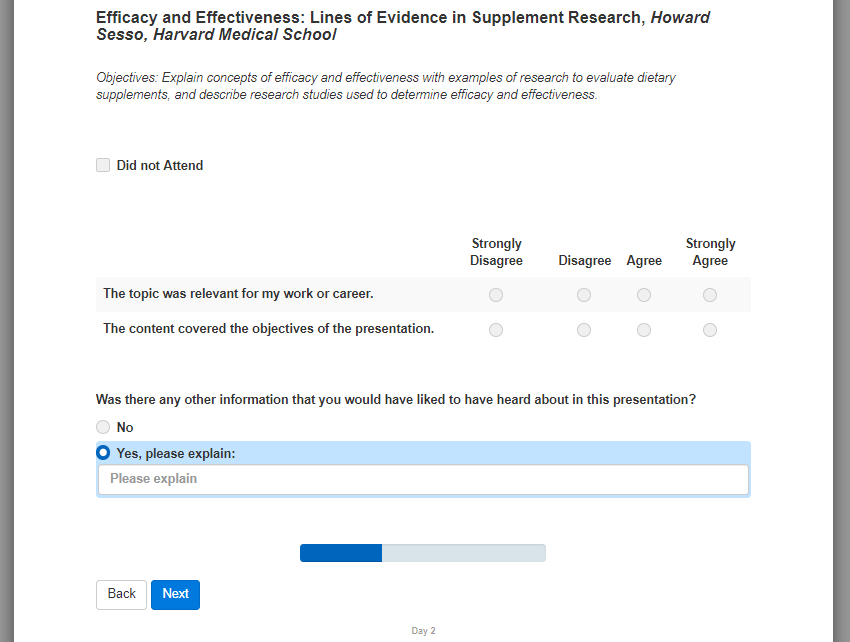850x642 pixels.
Task: Select the 'Yes, please explain' radio button
Action: [103, 453]
